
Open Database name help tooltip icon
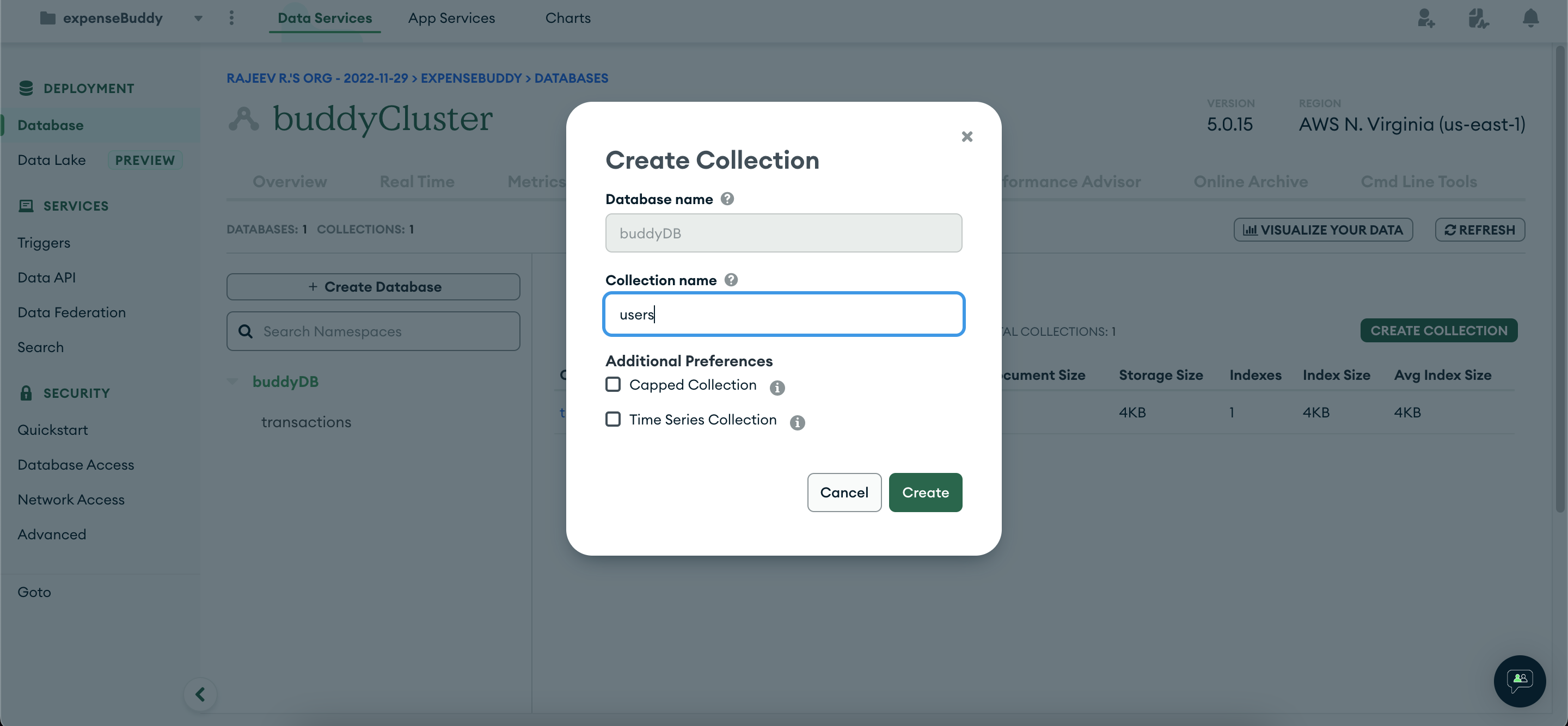tap(727, 199)
